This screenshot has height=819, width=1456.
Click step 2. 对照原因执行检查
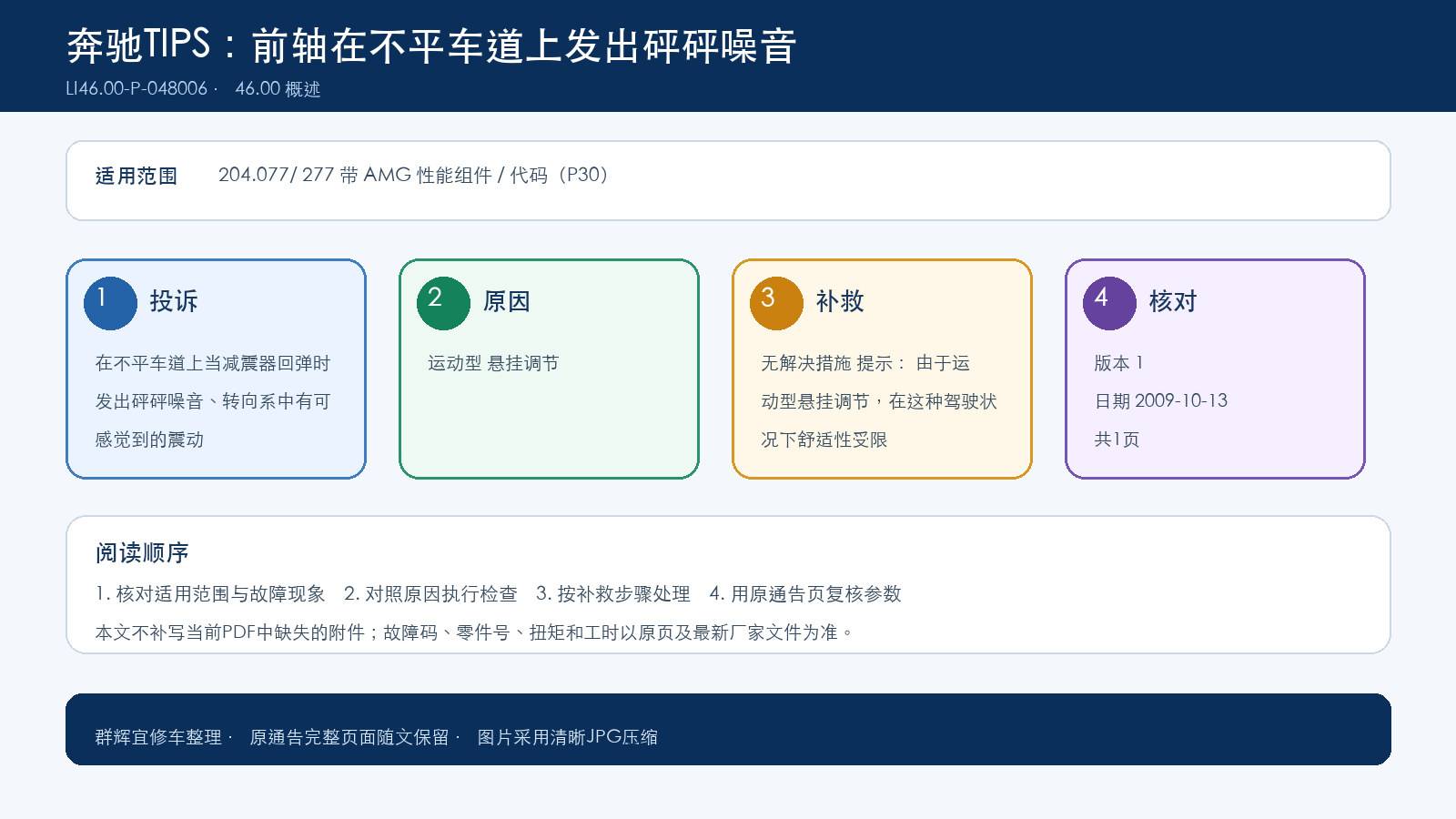[x=430, y=594]
